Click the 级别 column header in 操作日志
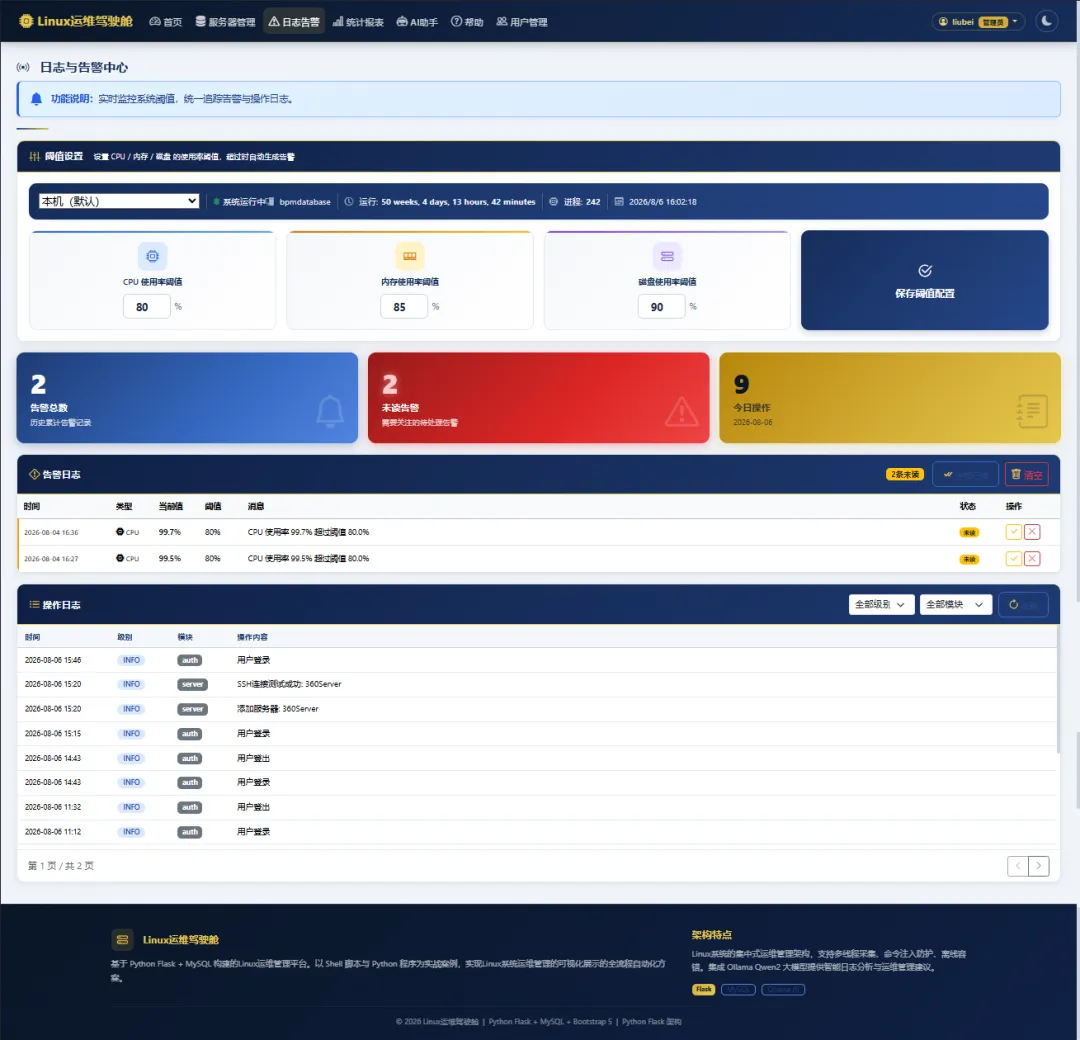 point(125,637)
